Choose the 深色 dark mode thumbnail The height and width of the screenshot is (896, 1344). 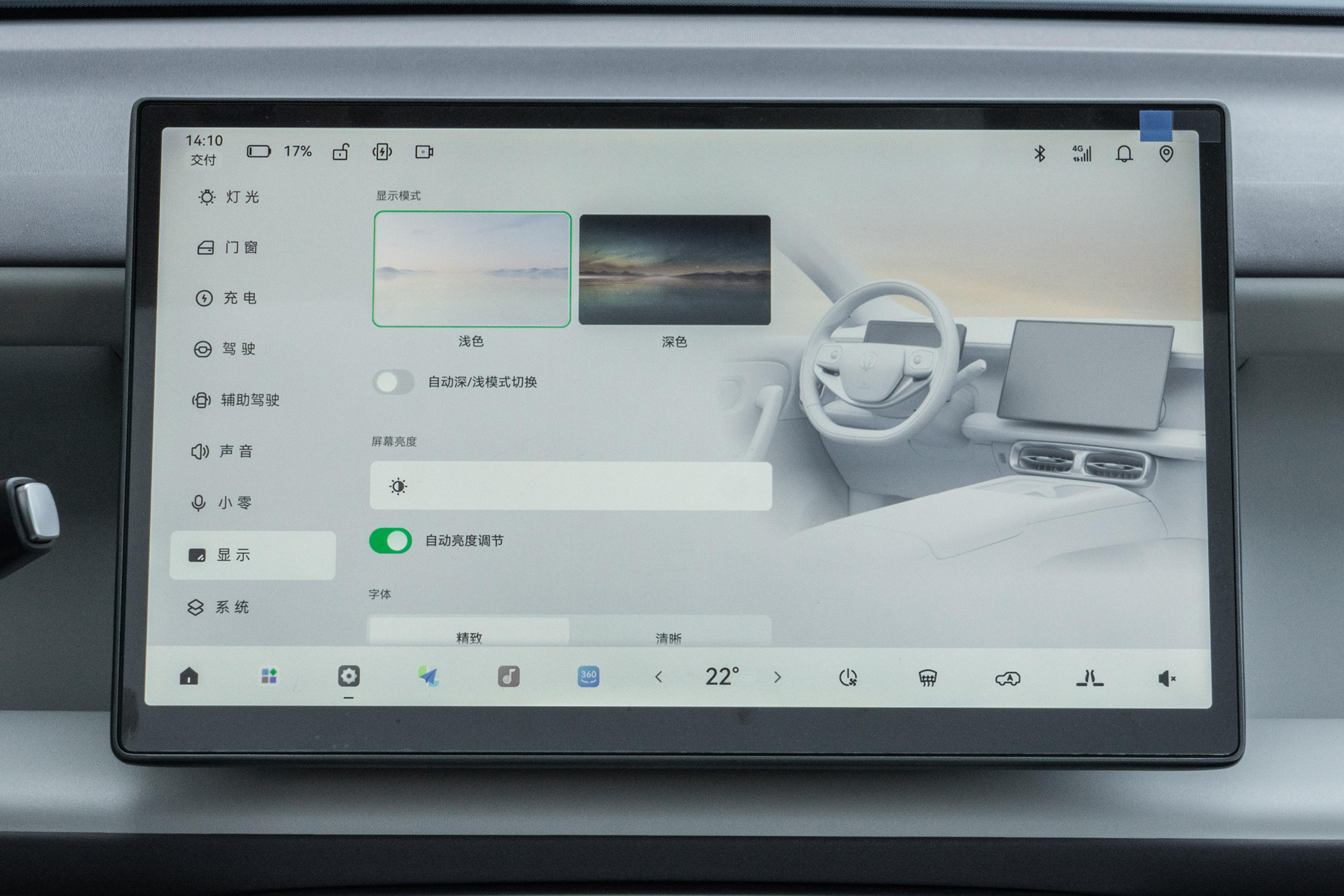[x=674, y=270]
